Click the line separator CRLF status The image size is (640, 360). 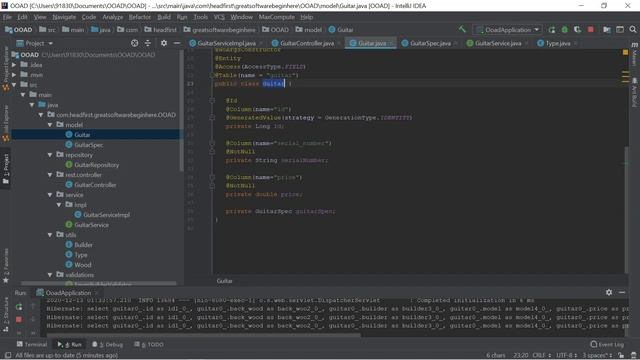coord(541,355)
